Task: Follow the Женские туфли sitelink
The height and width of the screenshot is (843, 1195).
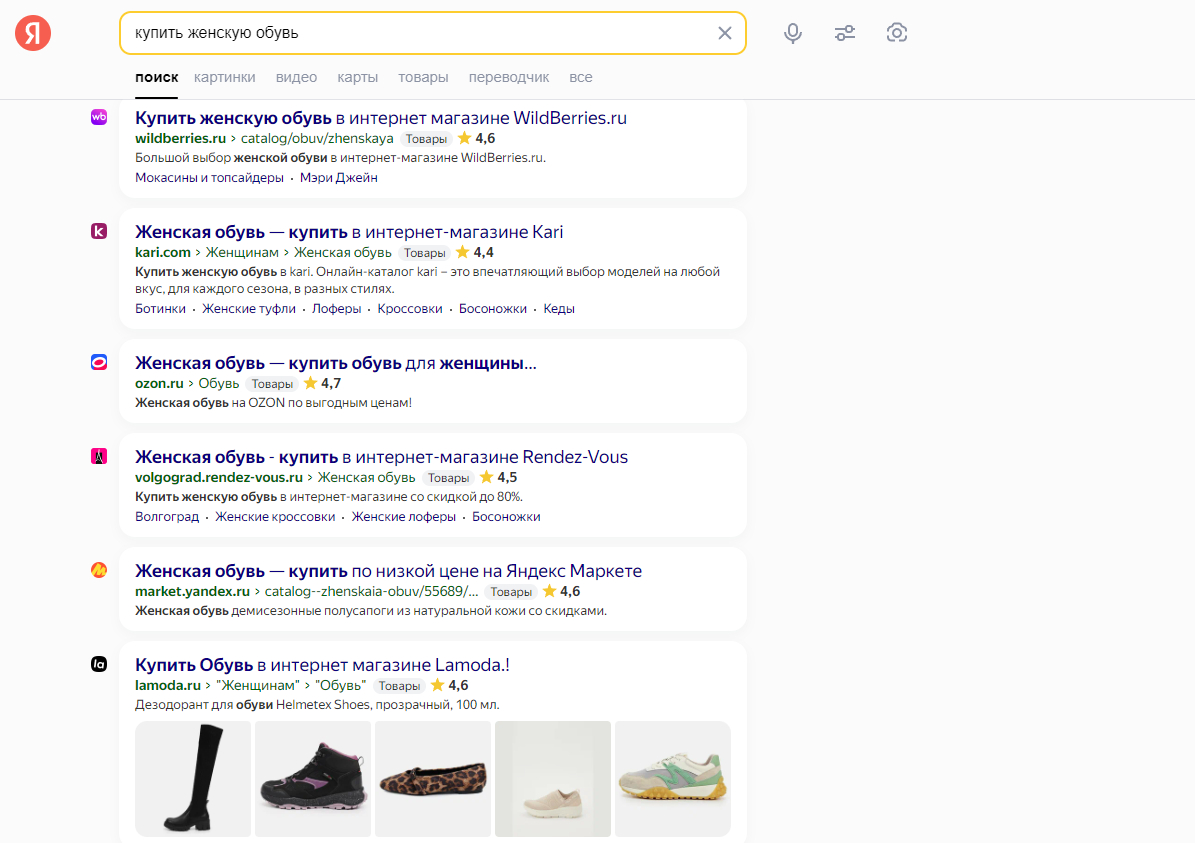Action: [248, 309]
